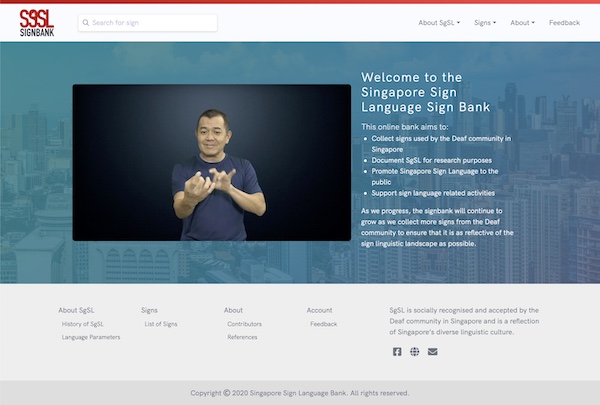The width and height of the screenshot is (600, 405).
Task: Open the Facebook page icon
Action: click(397, 351)
